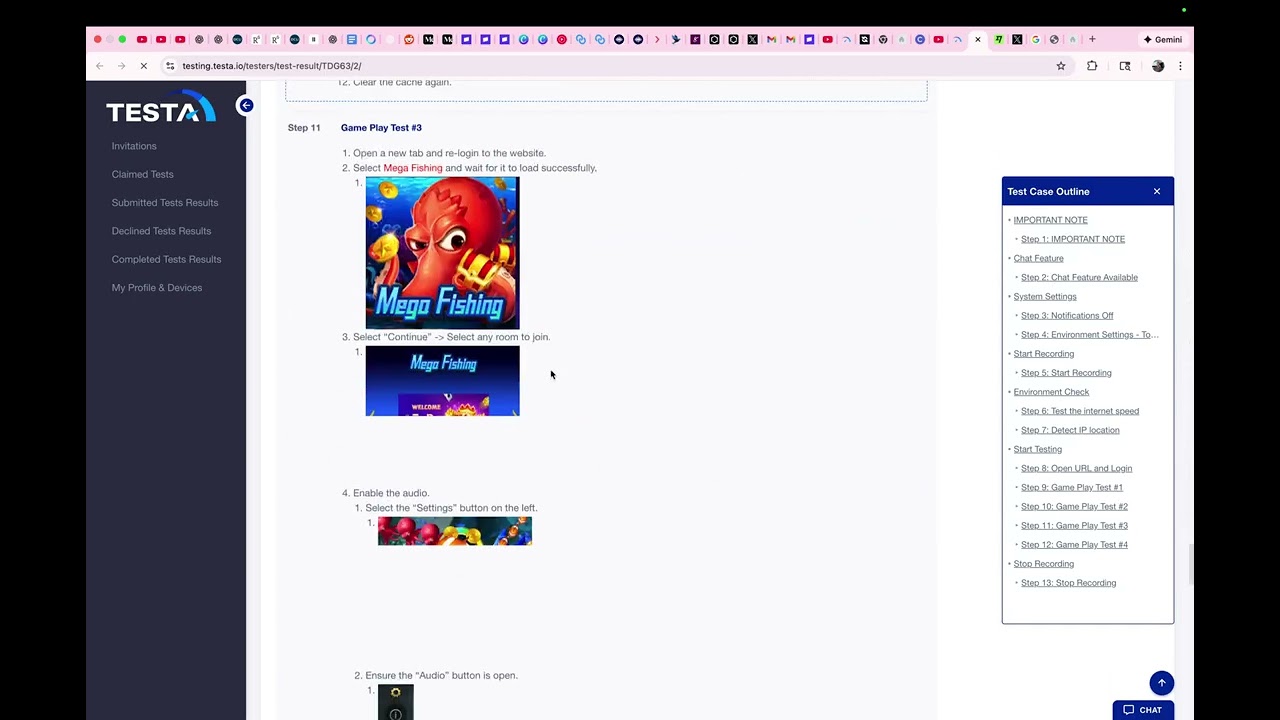Click the browser back arrow
Image resolution: width=1280 pixels, height=720 pixels.
tap(99, 66)
